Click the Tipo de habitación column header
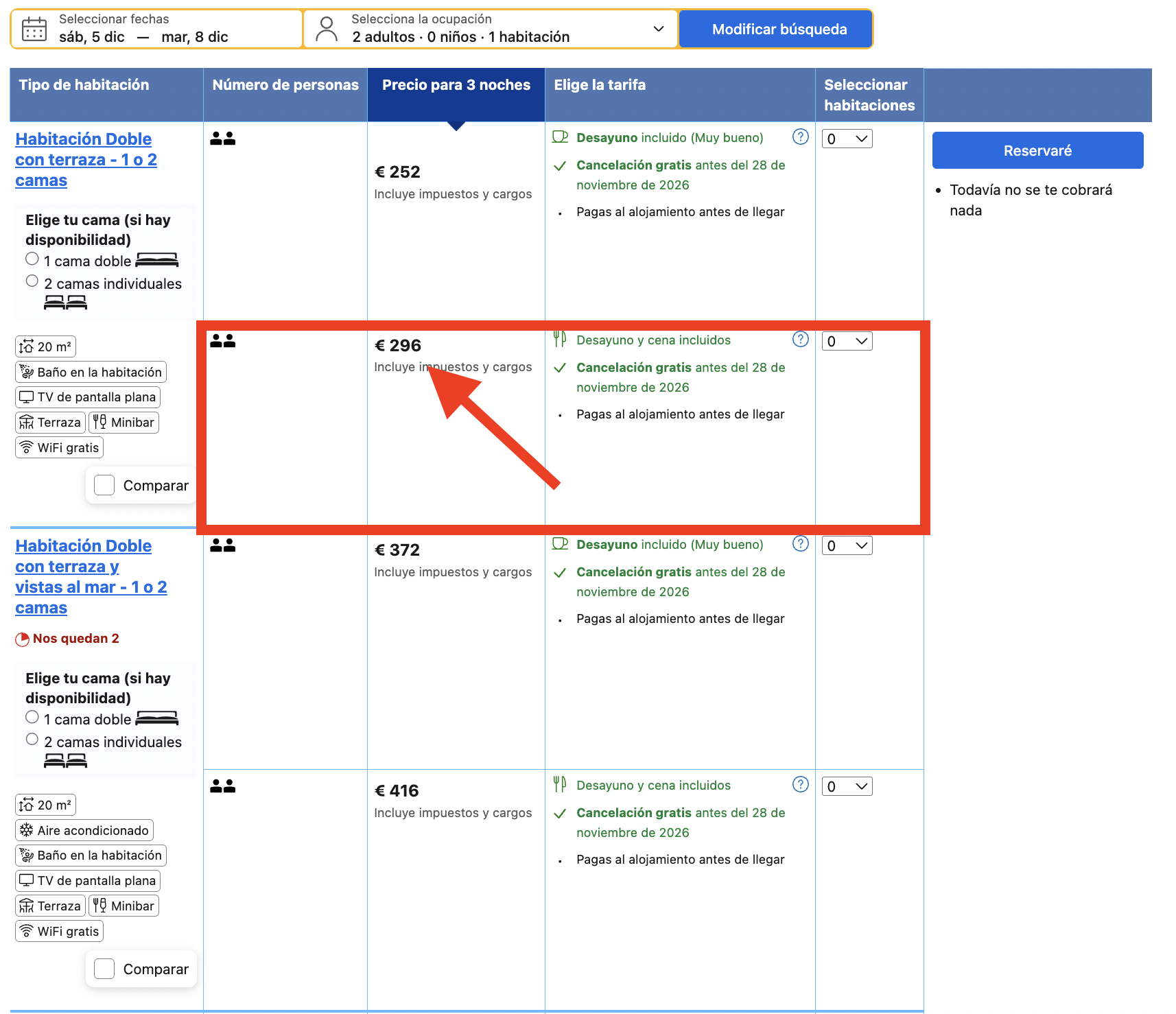This screenshot has width=1176, height=1014. tap(106, 95)
